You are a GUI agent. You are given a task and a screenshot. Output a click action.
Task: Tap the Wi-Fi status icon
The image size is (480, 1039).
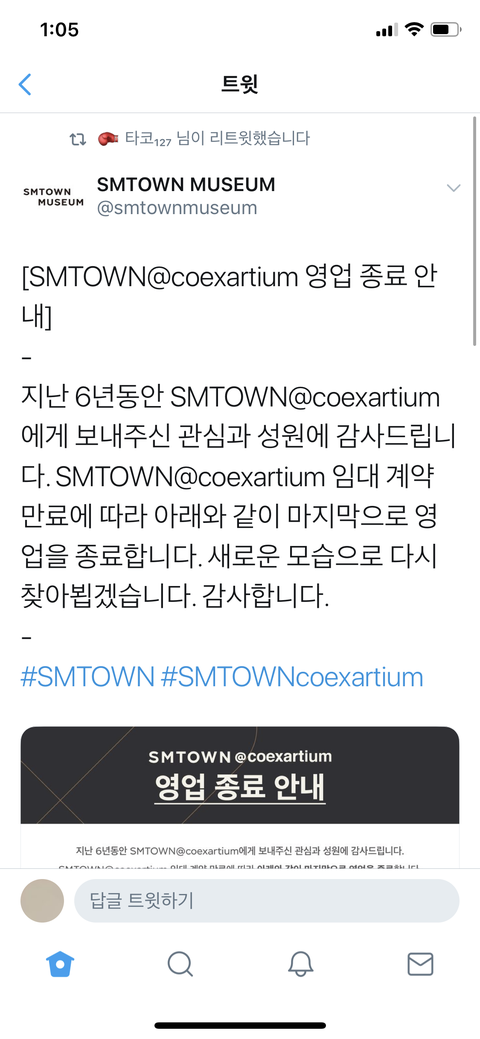(414, 30)
